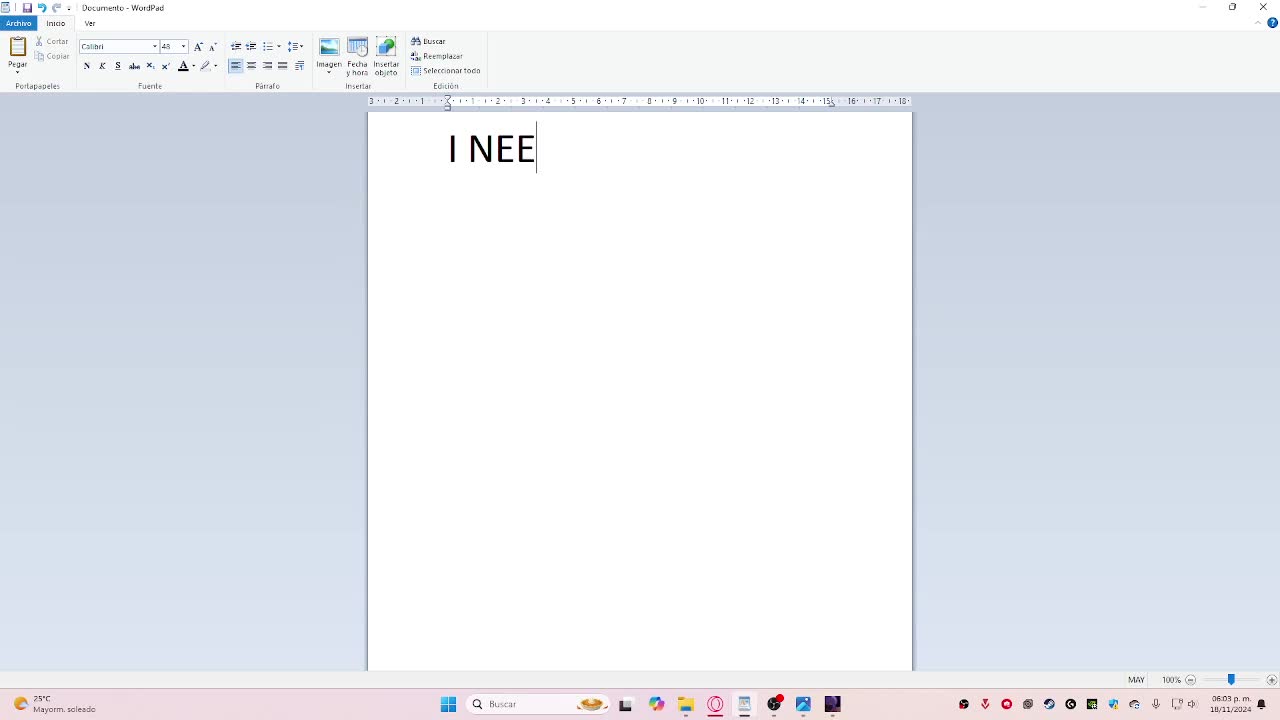Open WordPad help question mark icon
This screenshot has height=720, width=1280.
point(1272,23)
